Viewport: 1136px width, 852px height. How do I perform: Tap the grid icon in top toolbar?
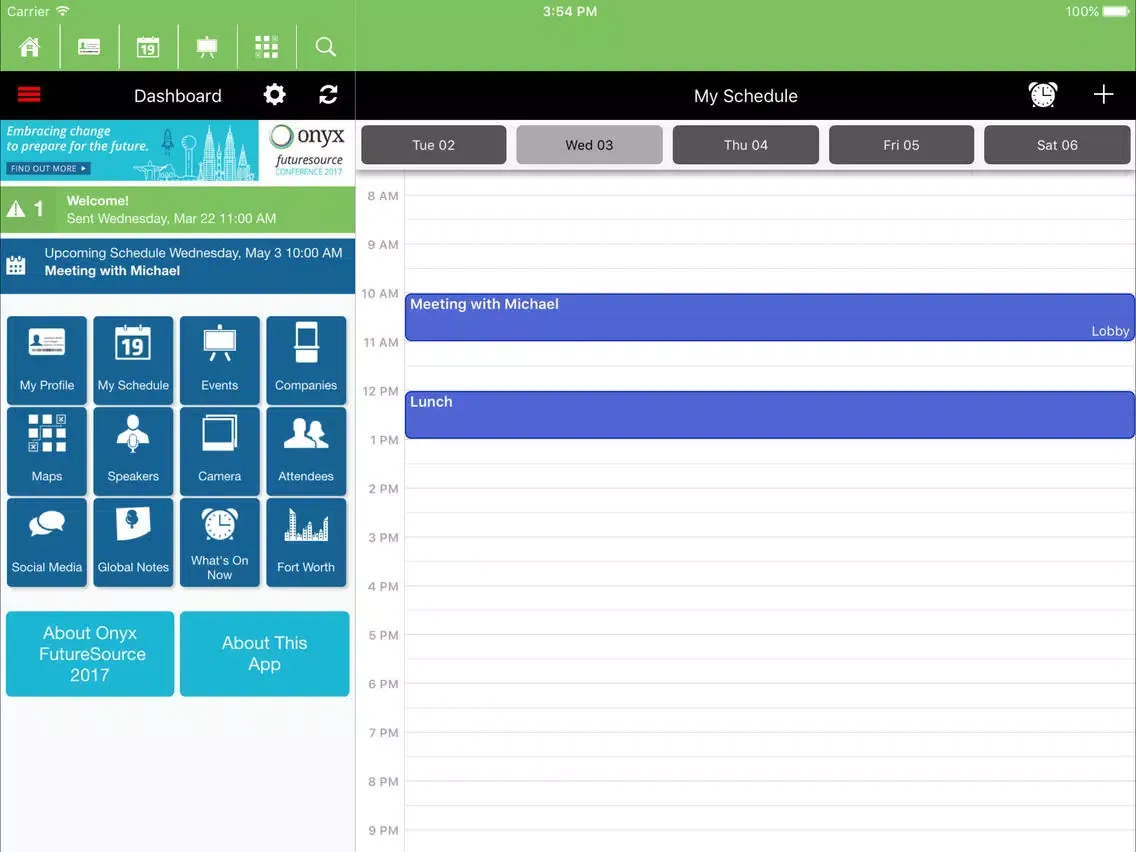click(x=267, y=47)
